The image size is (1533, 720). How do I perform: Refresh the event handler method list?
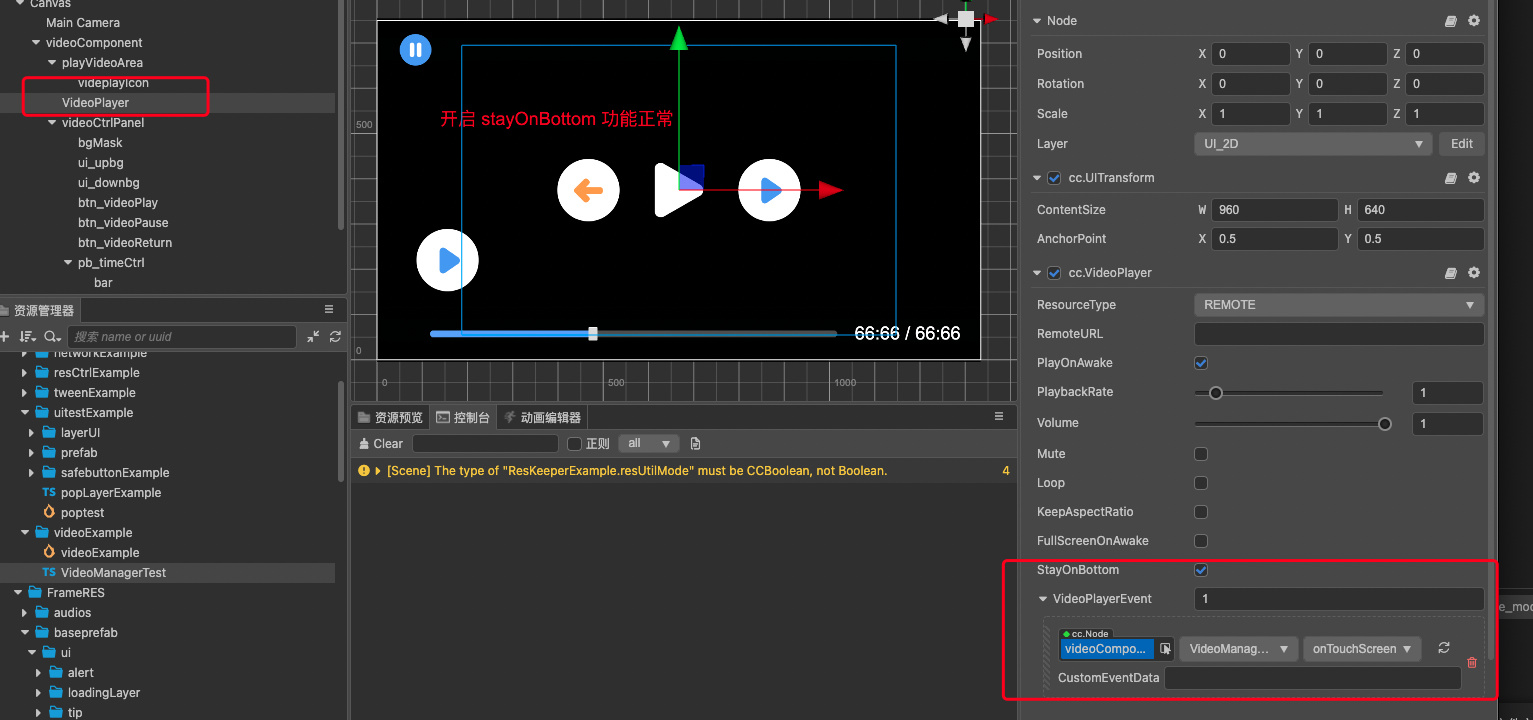pos(1444,648)
